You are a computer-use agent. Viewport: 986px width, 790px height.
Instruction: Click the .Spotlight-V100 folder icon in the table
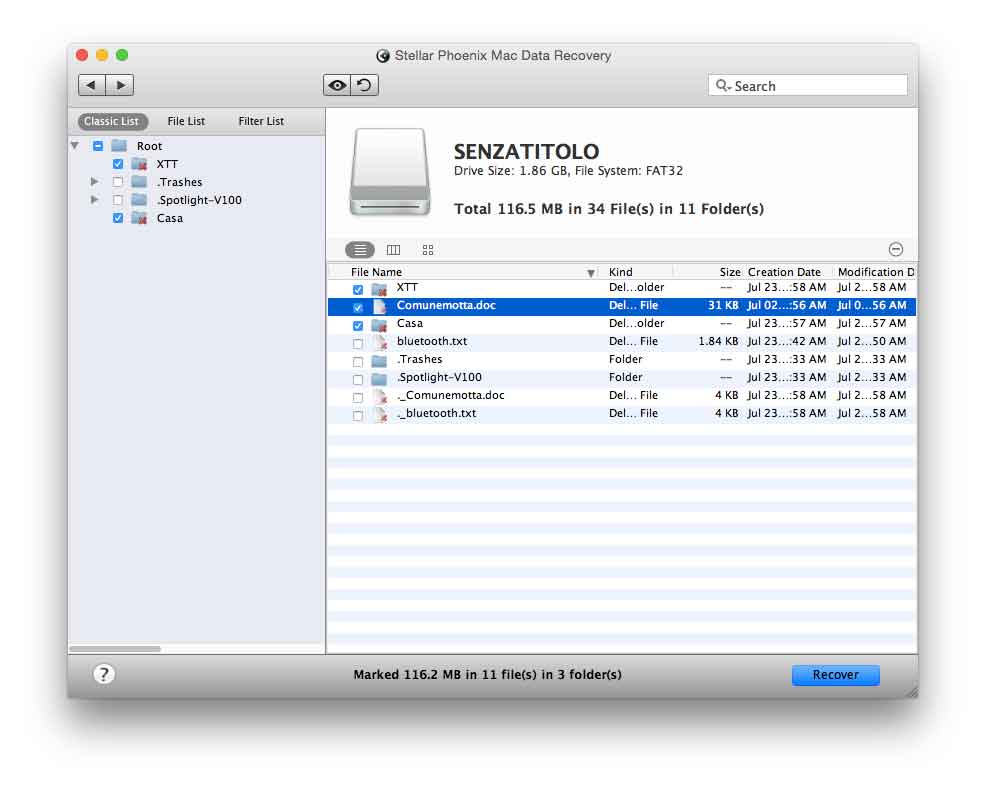click(x=379, y=379)
